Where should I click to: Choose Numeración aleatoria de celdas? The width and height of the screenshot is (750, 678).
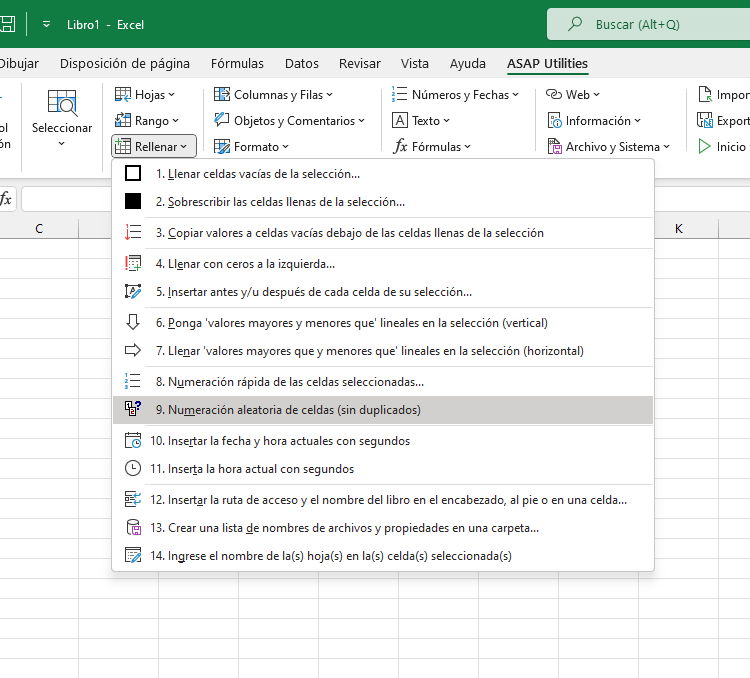coord(383,410)
